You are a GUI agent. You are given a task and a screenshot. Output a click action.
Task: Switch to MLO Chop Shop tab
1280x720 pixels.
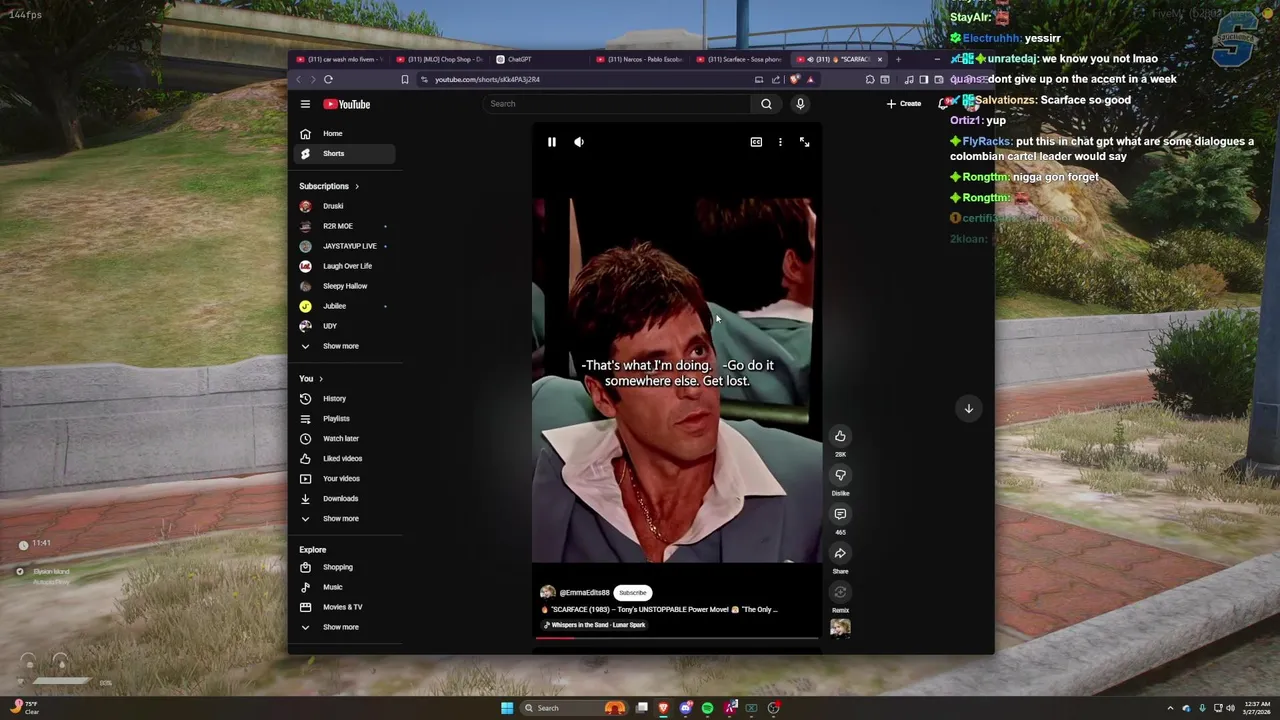[x=440, y=59]
